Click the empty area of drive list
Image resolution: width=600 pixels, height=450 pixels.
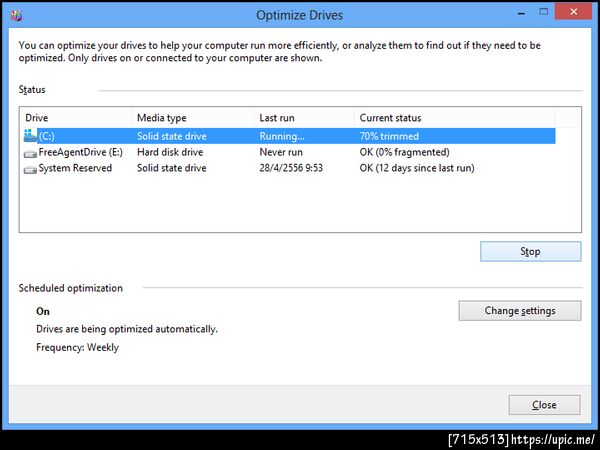click(300, 205)
